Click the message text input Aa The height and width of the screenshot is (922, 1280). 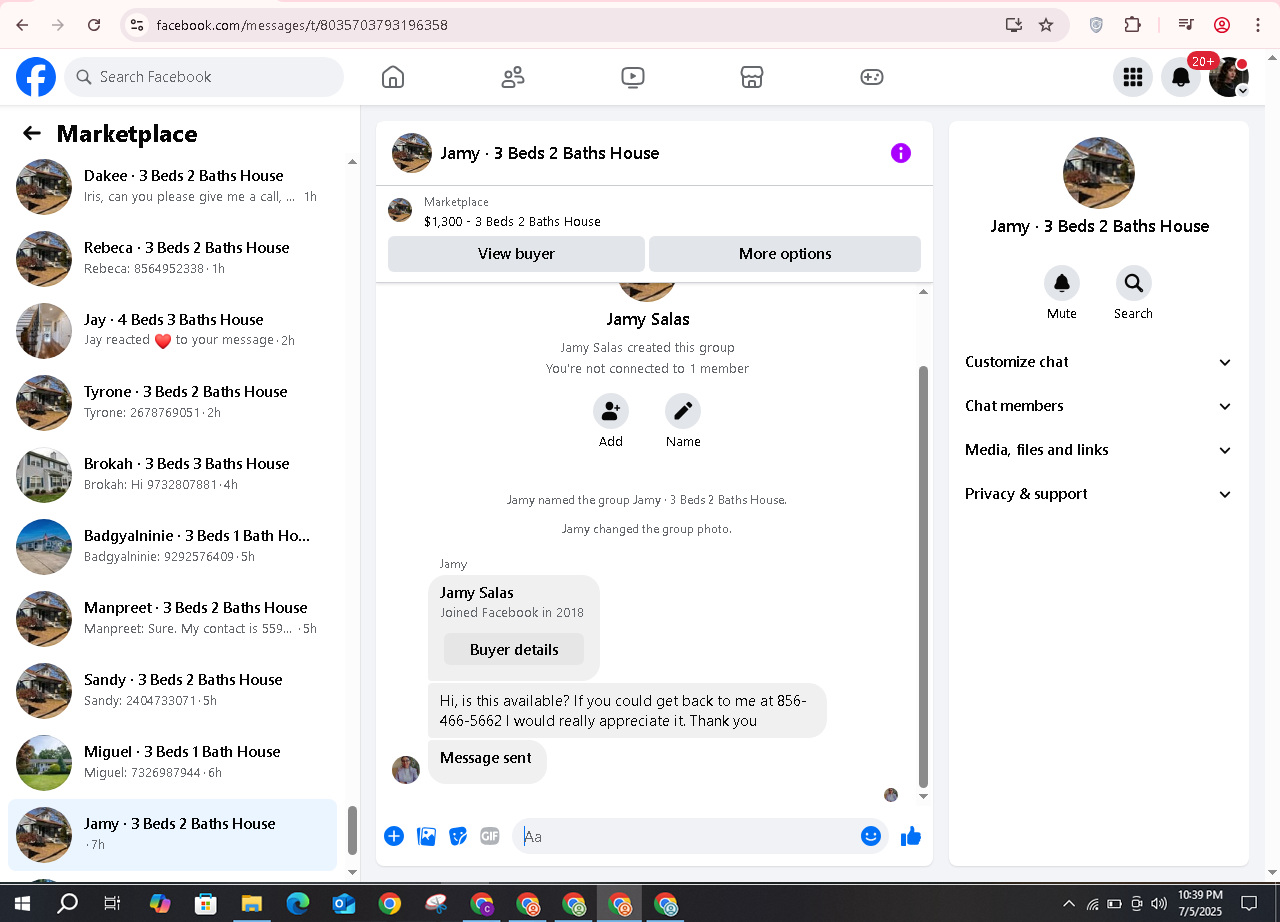tap(688, 836)
